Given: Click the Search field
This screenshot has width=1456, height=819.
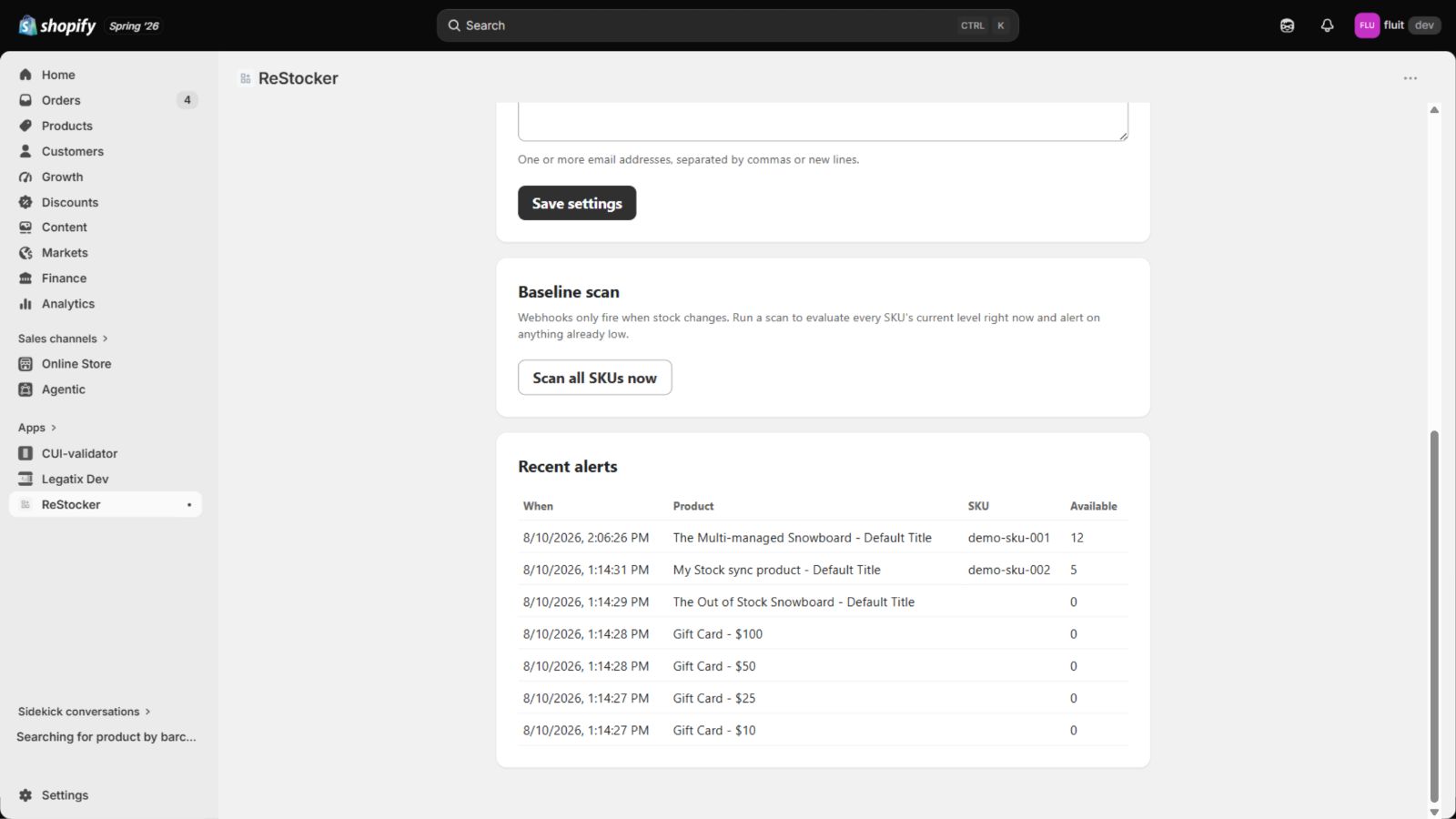Looking at the screenshot, I should [728, 25].
